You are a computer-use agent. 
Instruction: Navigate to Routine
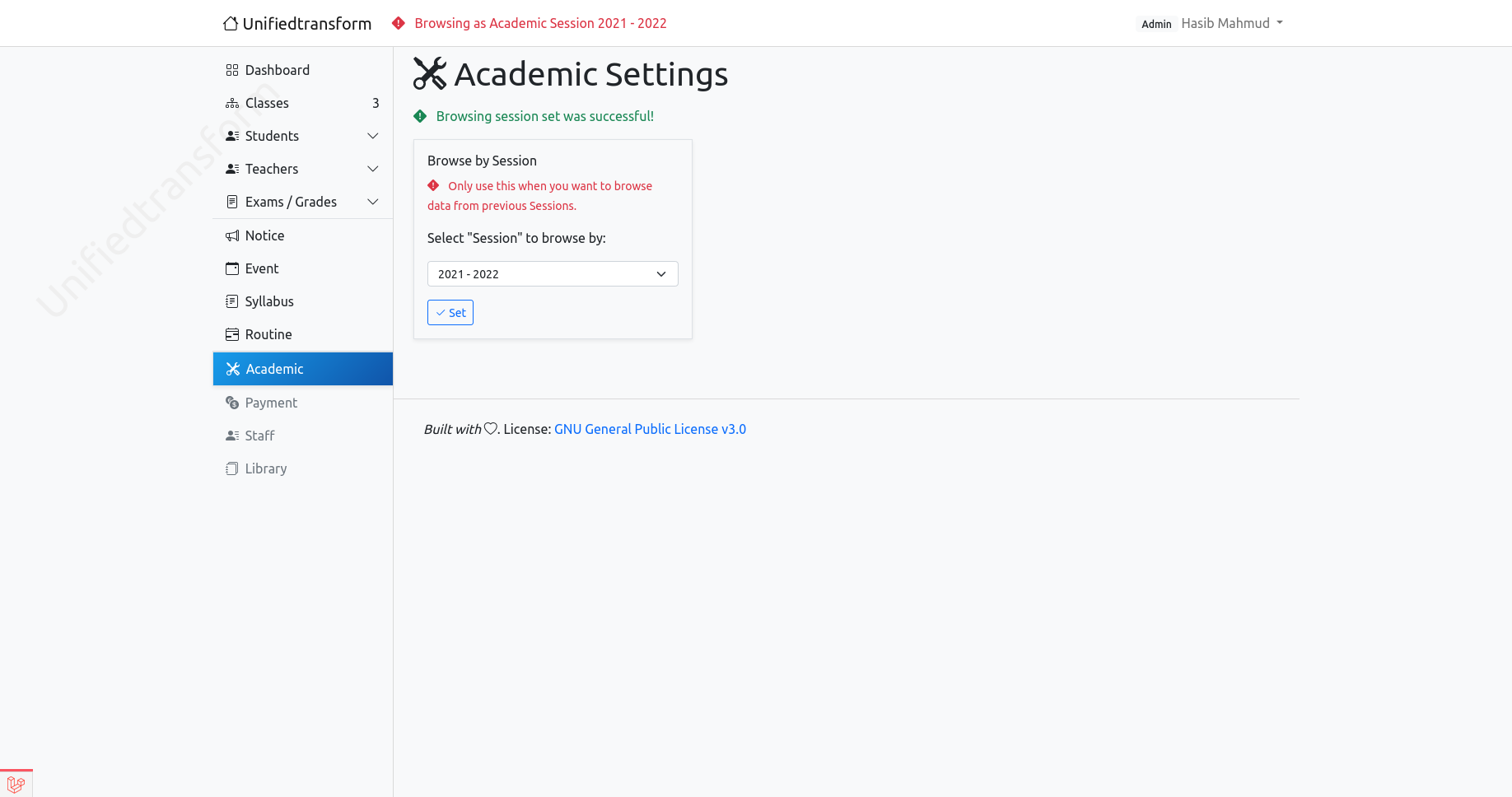(x=303, y=334)
